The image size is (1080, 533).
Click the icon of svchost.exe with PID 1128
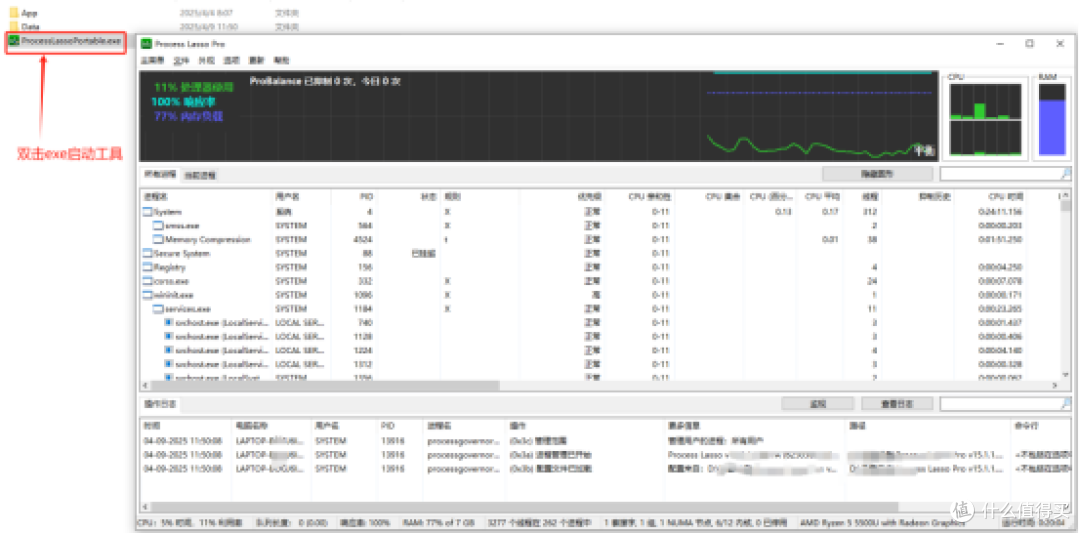click(169, 336)
